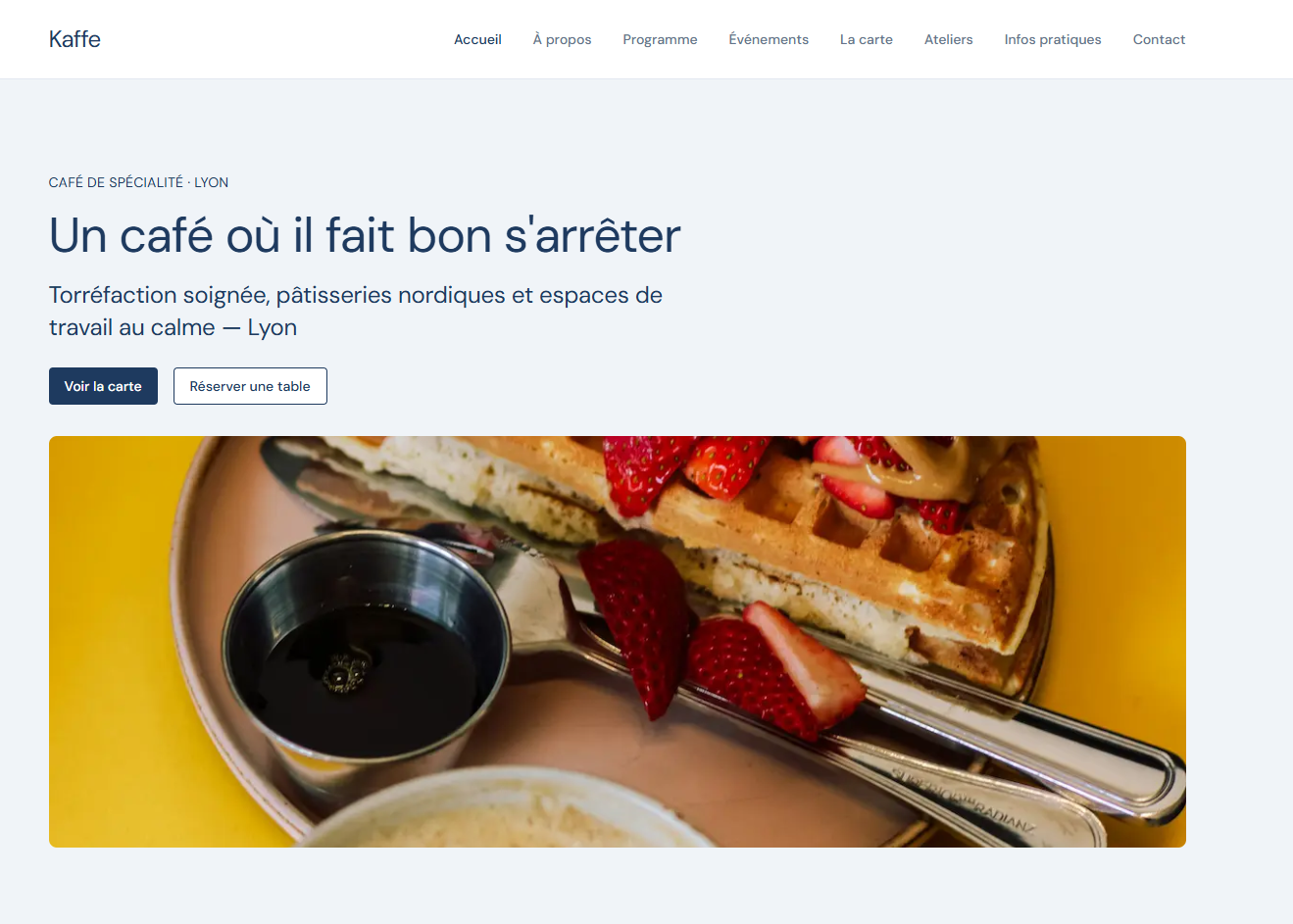Click the Kaffe logo

(75, 39)
